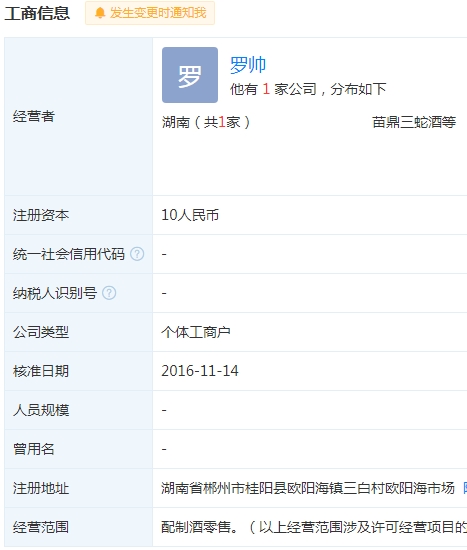467x550 pixels.
Task: Click the 注册地址 row label
Action: 41,488
